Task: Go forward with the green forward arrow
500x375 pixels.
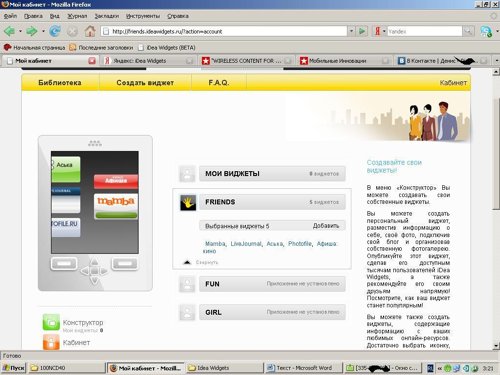Action: point(32,32)
